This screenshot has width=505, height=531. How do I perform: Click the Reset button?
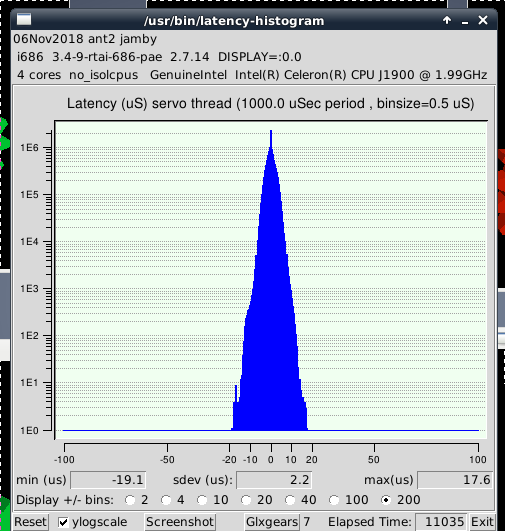(30, 522)
